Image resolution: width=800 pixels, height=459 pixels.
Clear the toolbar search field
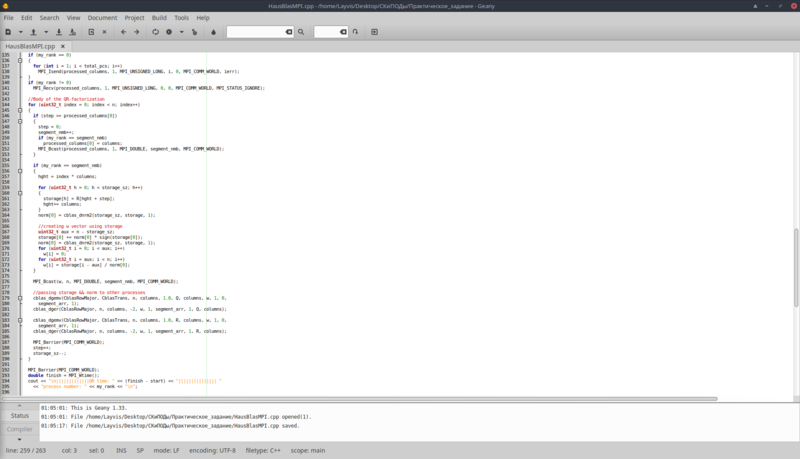(x=289, y=32)
